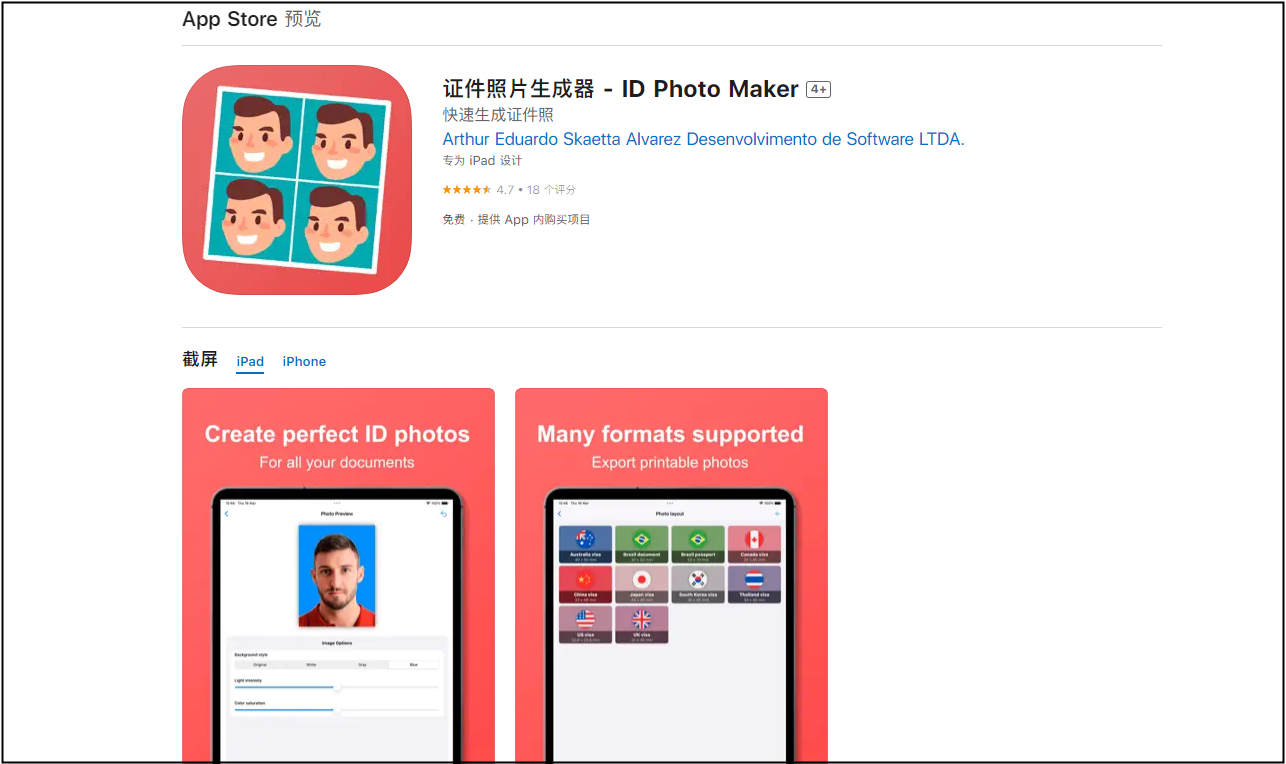The height and width of the screenshot is (764, 1286).
Task: Select the Brazil passport flag tile
Action: (698, 544)
